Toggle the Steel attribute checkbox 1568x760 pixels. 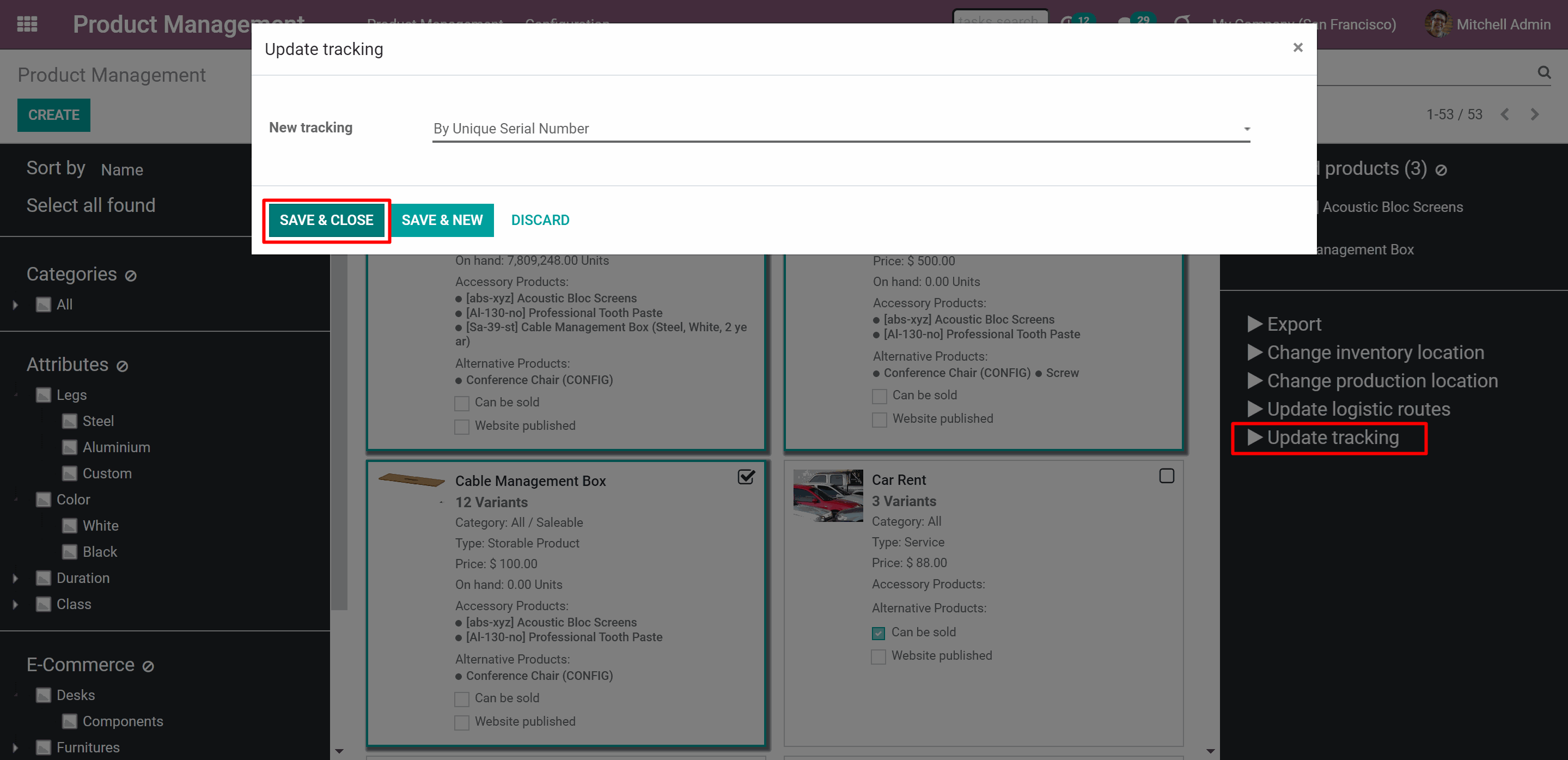coord(70,422)
